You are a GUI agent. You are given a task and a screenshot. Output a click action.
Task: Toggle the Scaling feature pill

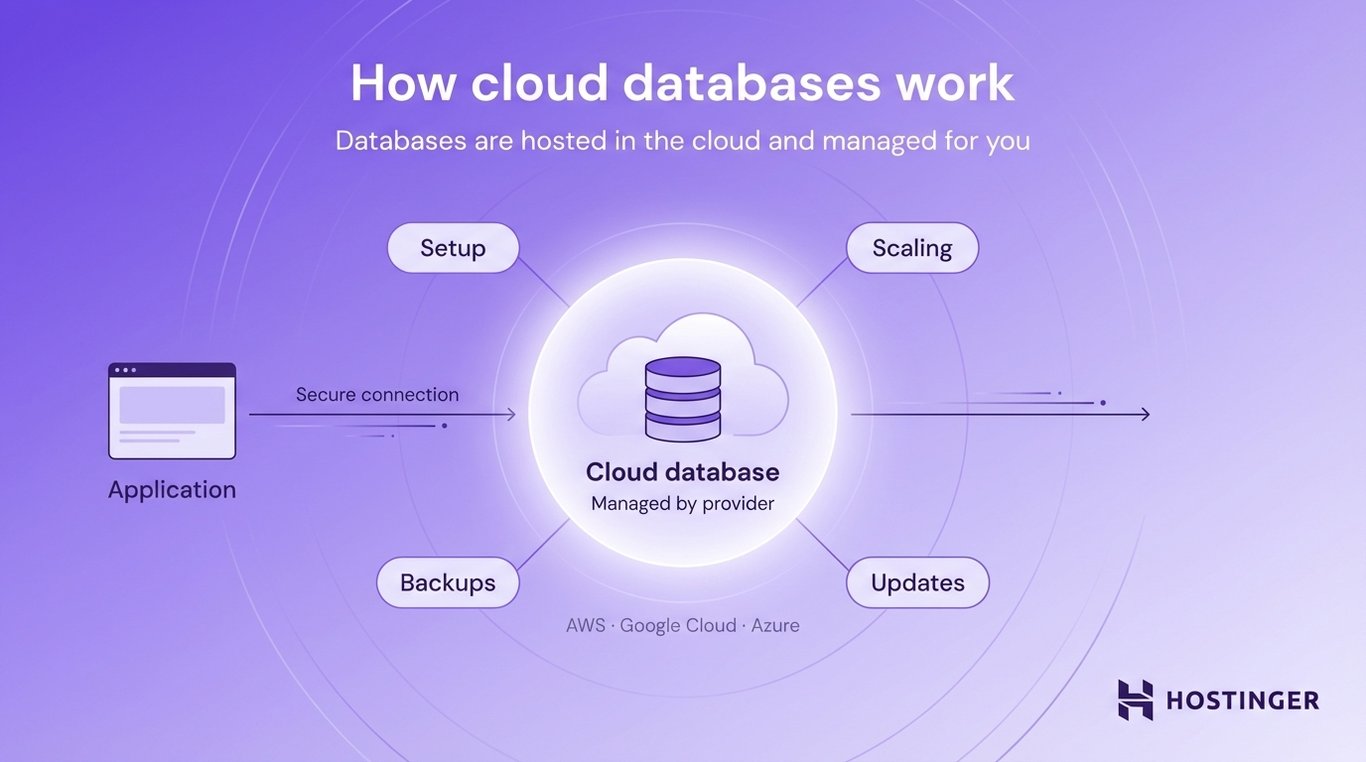click(911, 247)
